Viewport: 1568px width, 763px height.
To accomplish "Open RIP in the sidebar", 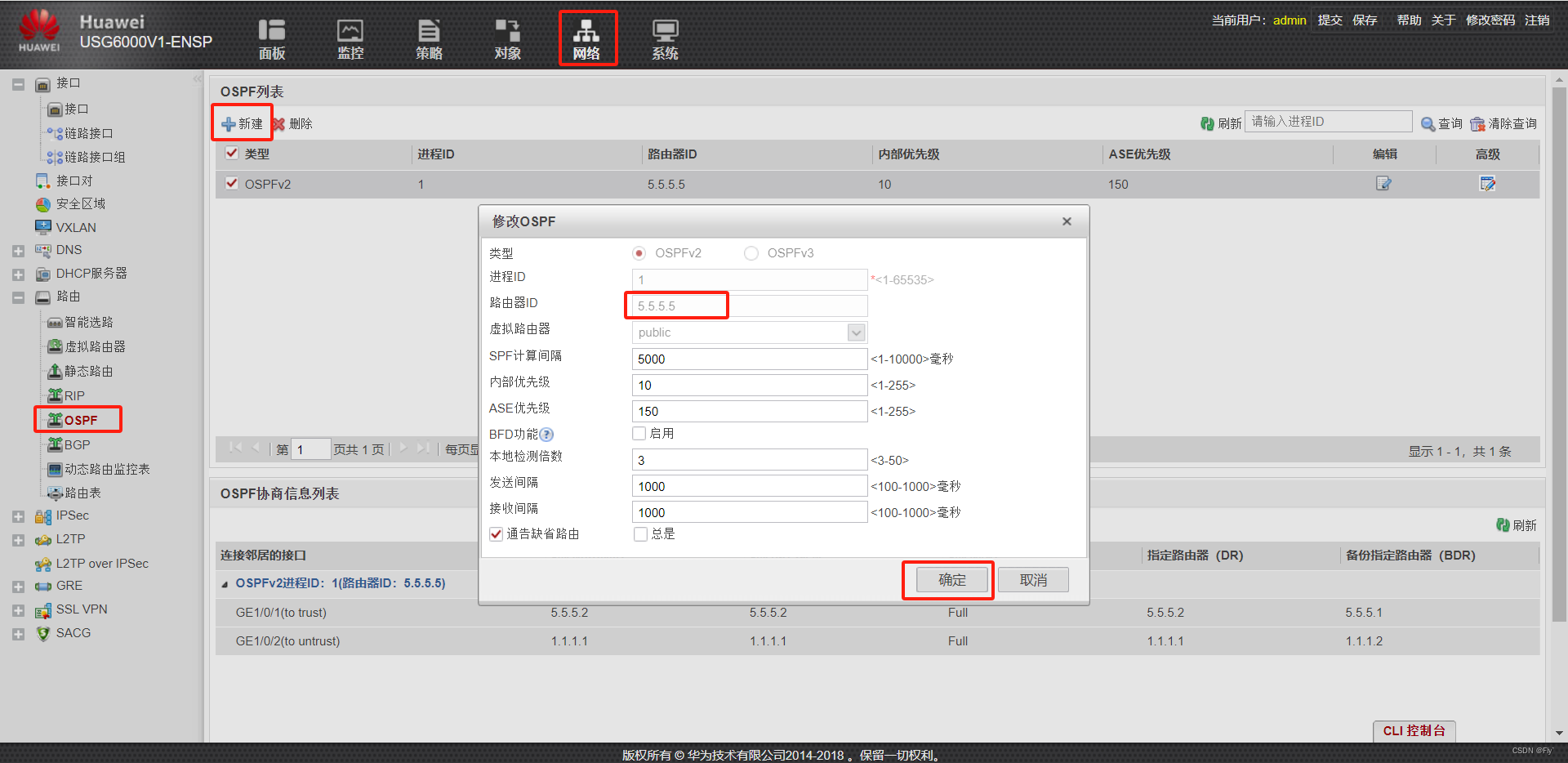I will (x=74, y=395).
